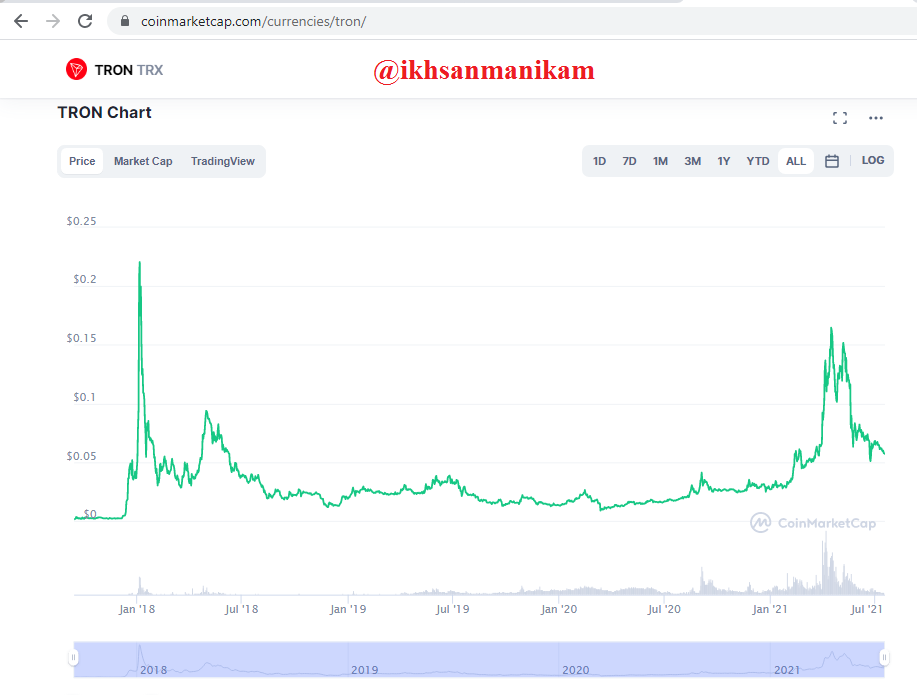
Task: Select the Price chart tab
Action: click(82, 161)
